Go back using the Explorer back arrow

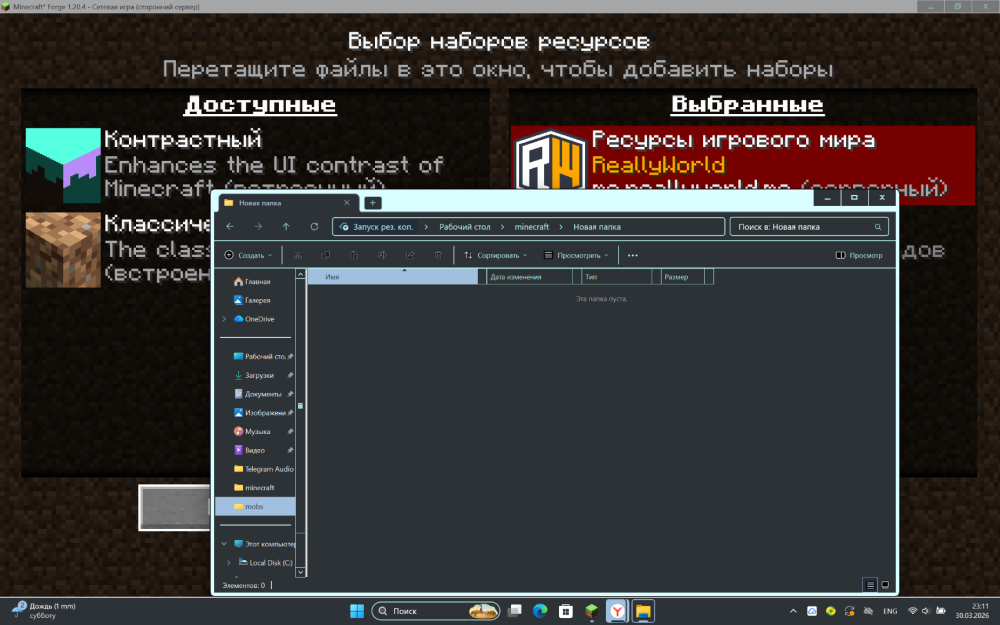pos(230,226)
